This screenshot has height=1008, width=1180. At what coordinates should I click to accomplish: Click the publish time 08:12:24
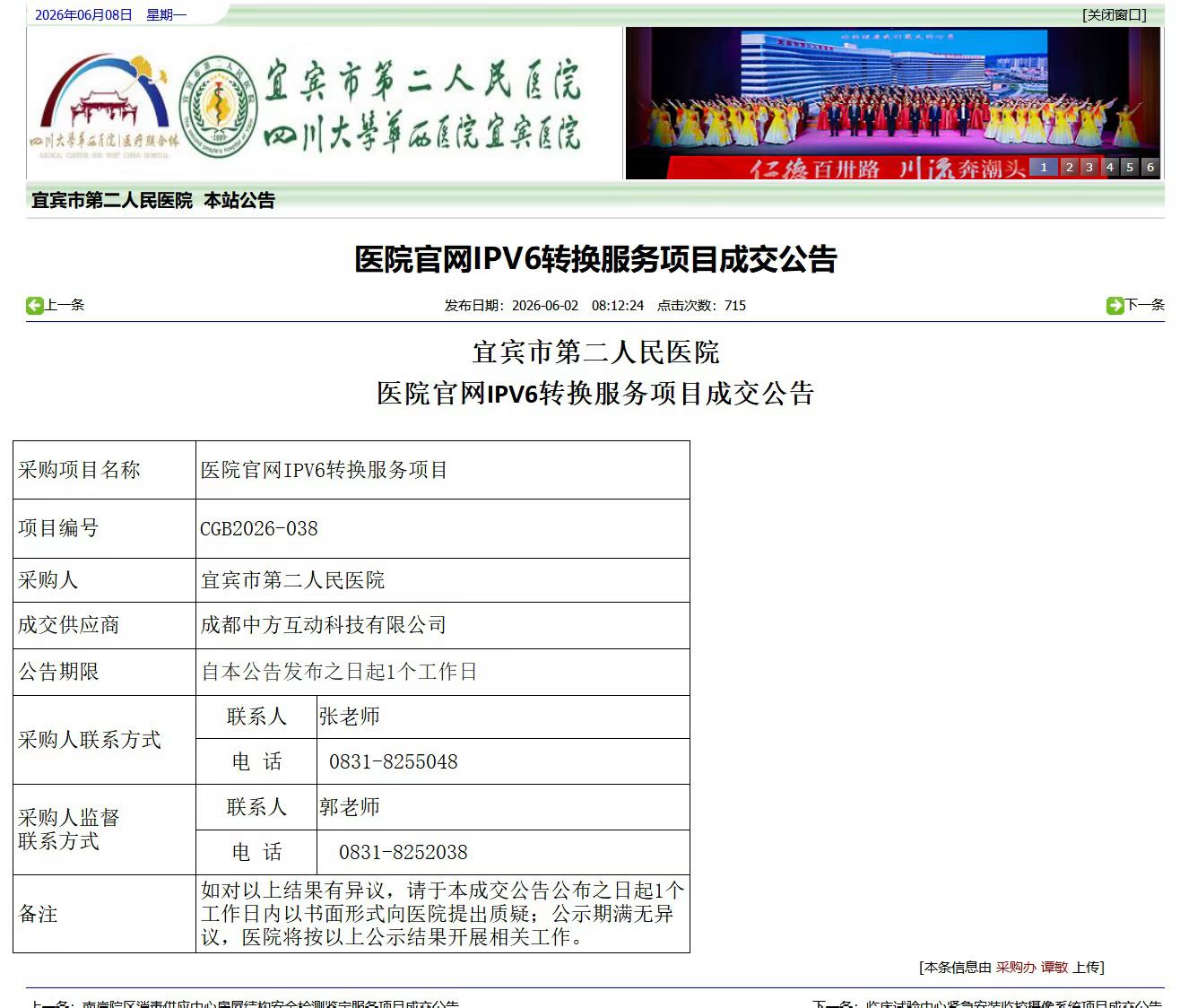(x=618, y=306)
